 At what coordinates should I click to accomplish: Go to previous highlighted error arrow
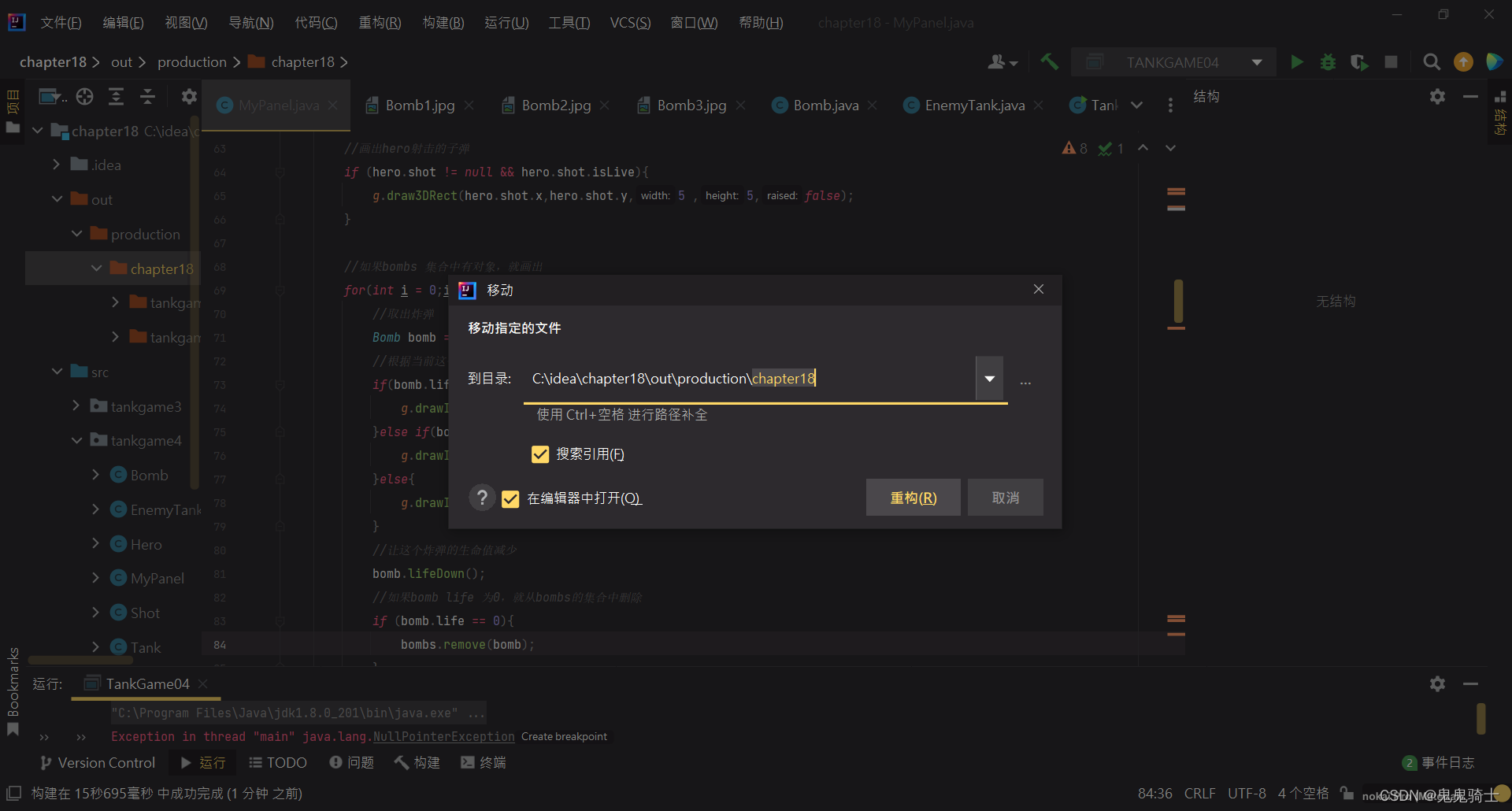[1143, 148]
